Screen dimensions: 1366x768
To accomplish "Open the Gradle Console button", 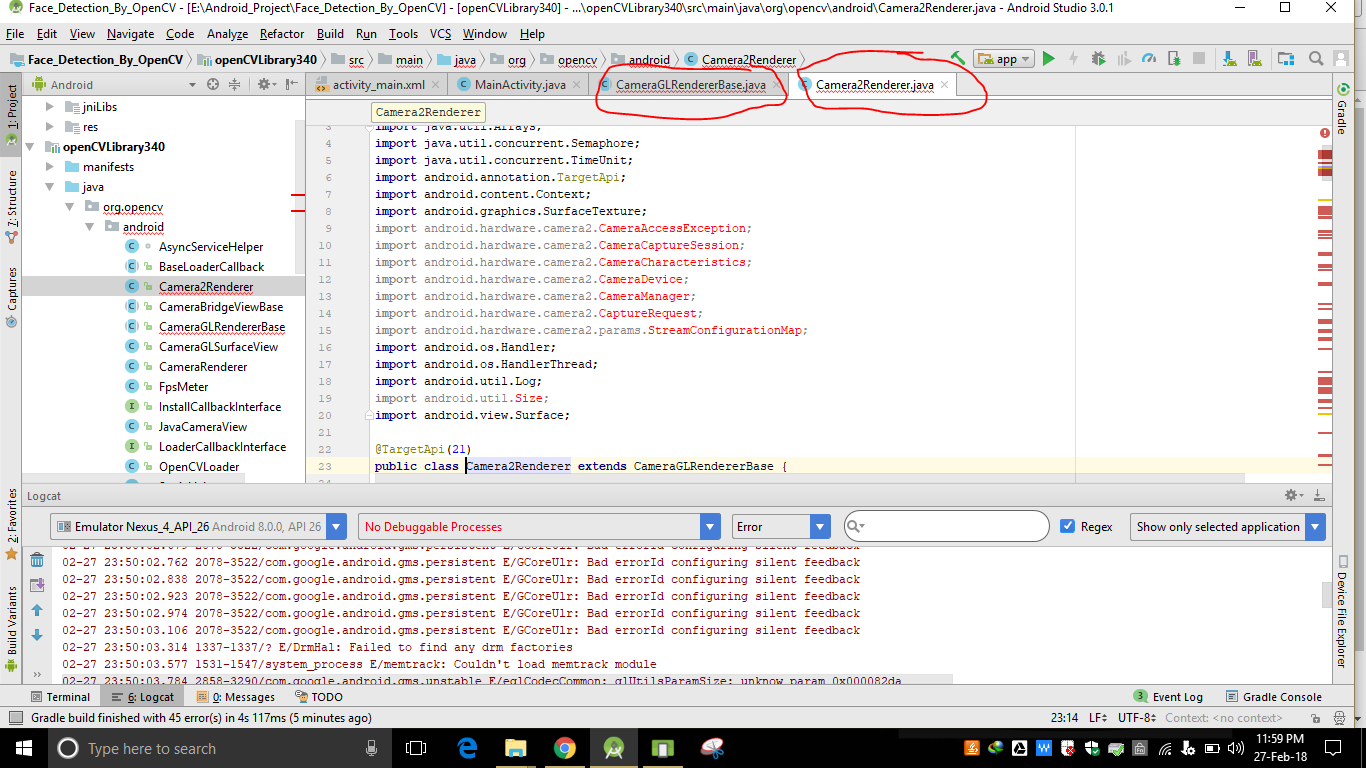I will tap(1273, 697).
